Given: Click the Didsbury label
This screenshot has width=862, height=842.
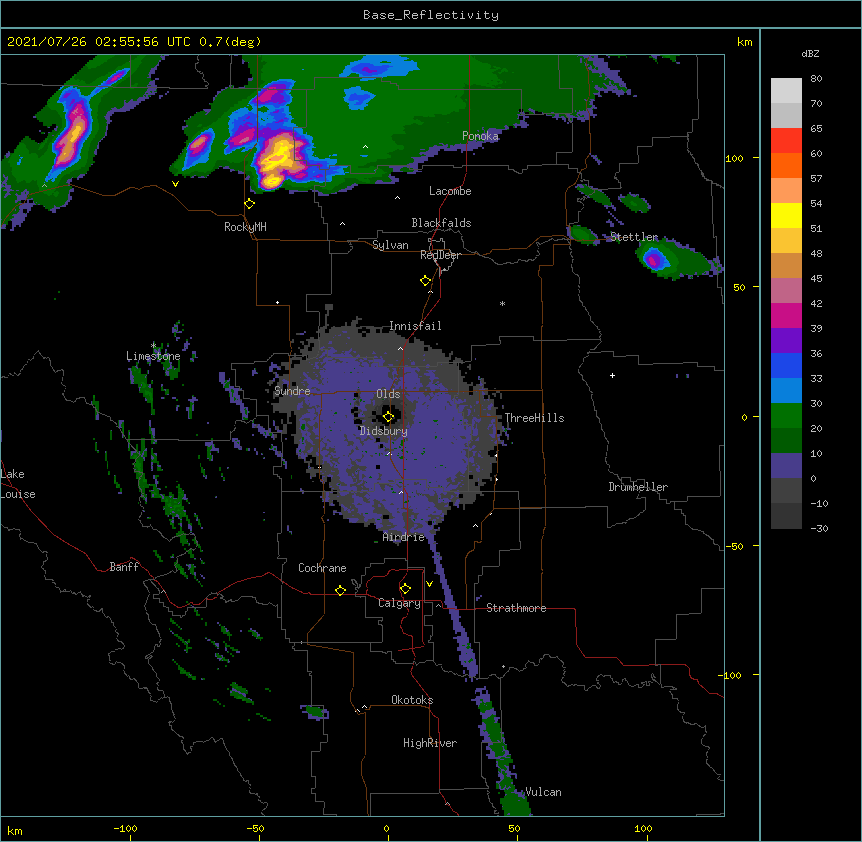Looking at the screenshot, I should [x=384, y=431].
